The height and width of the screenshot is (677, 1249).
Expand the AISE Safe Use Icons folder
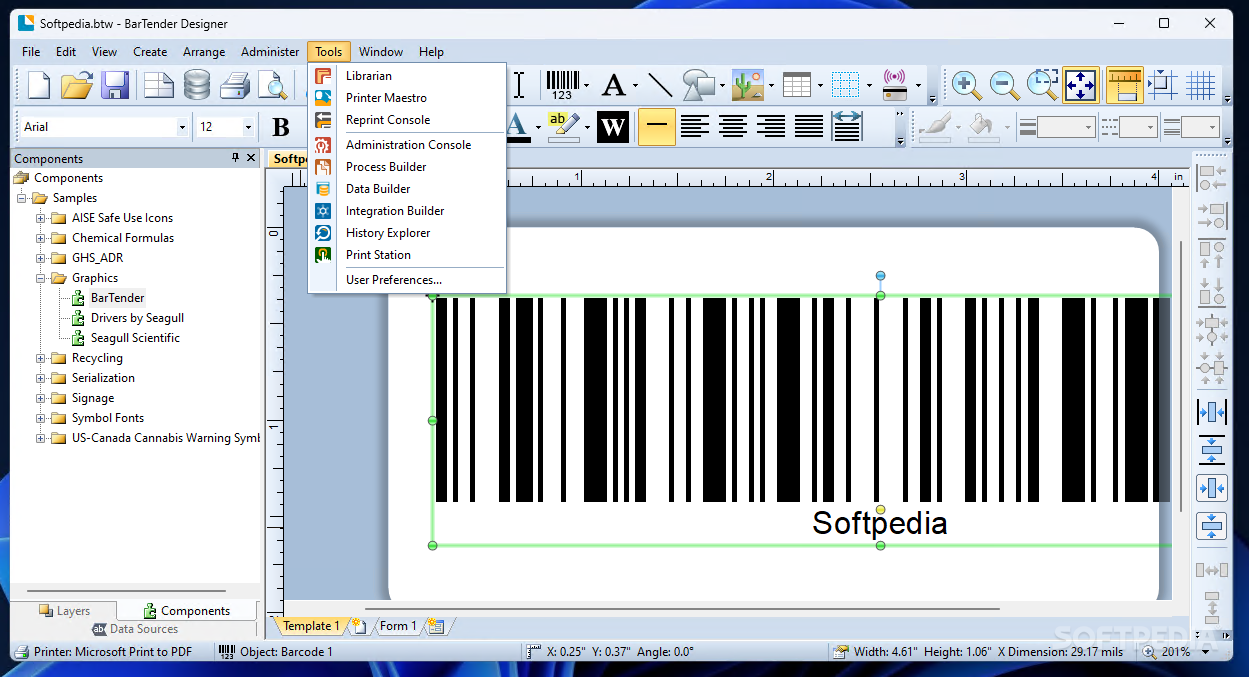pos(41,218)
